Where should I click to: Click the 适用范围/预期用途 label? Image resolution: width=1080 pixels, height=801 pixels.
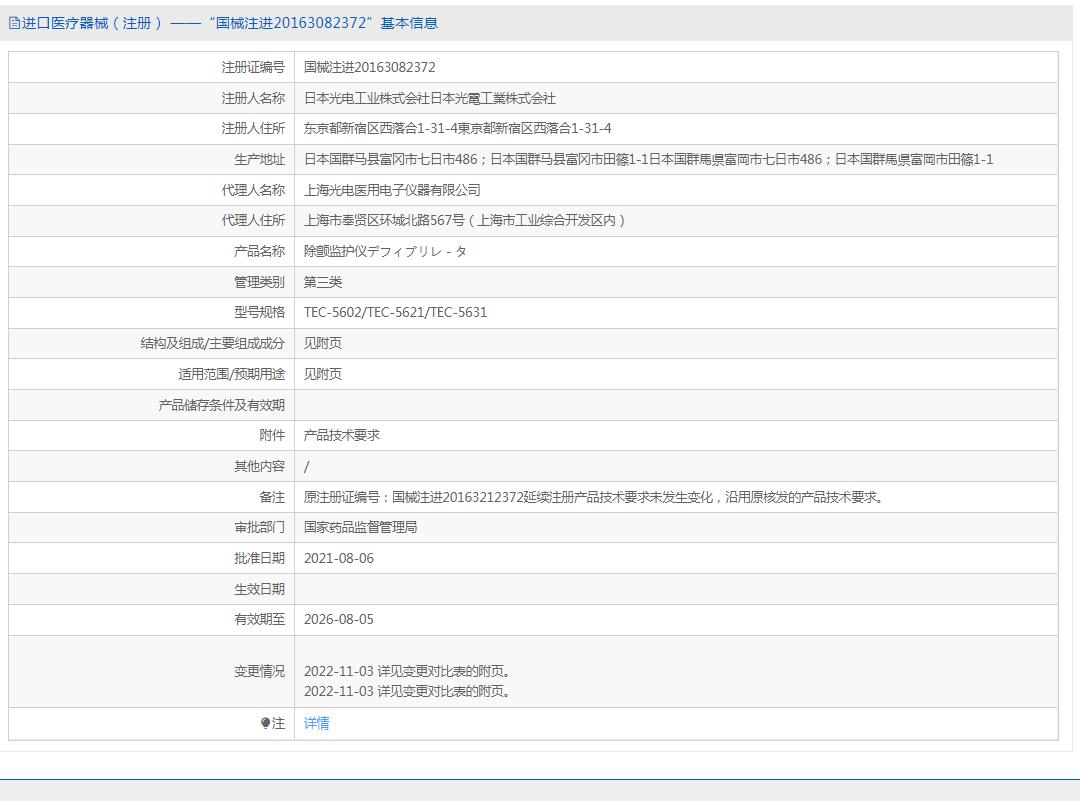231,375
